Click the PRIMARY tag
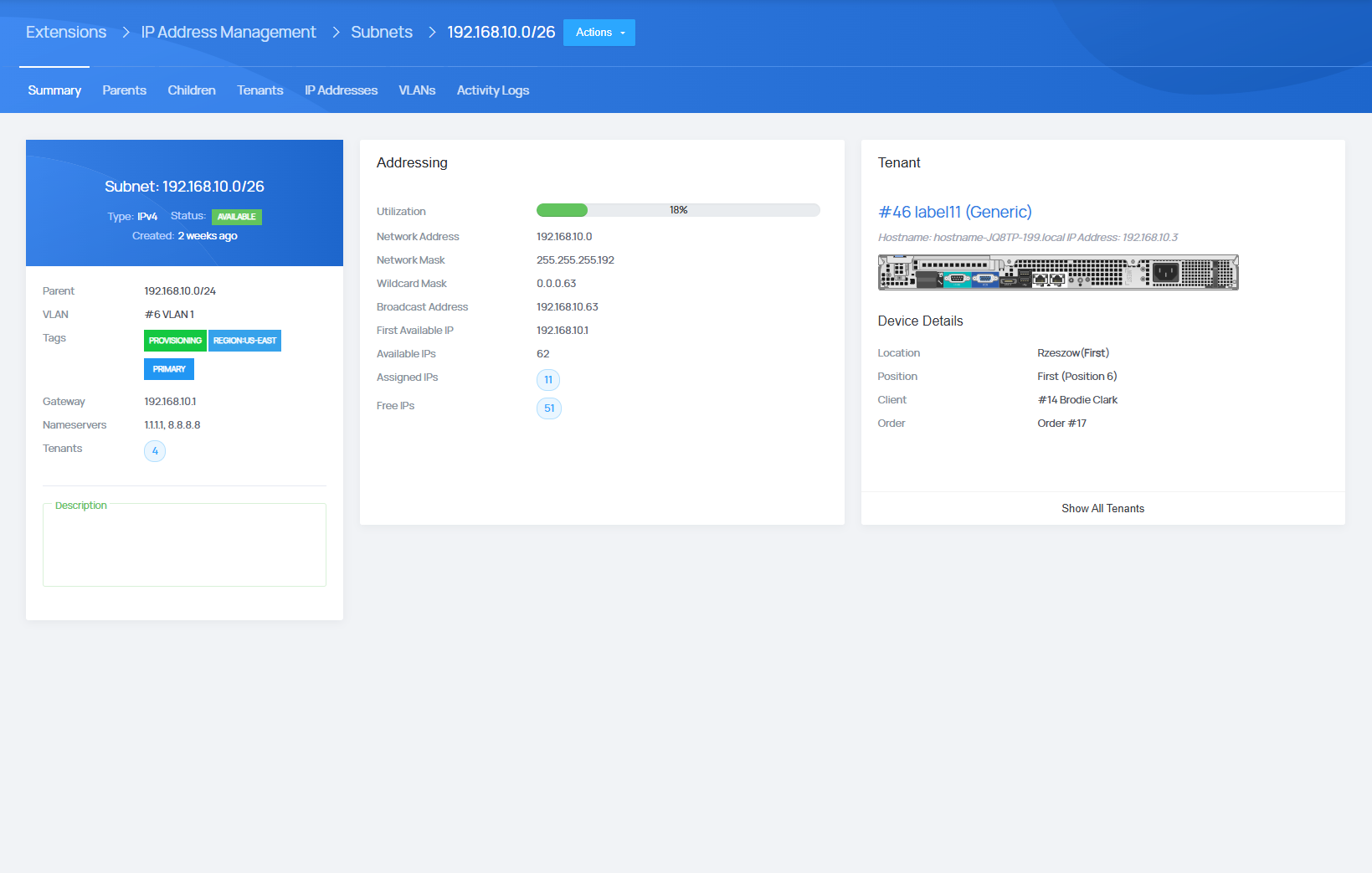1372x873 pixels. pos(169,369)
